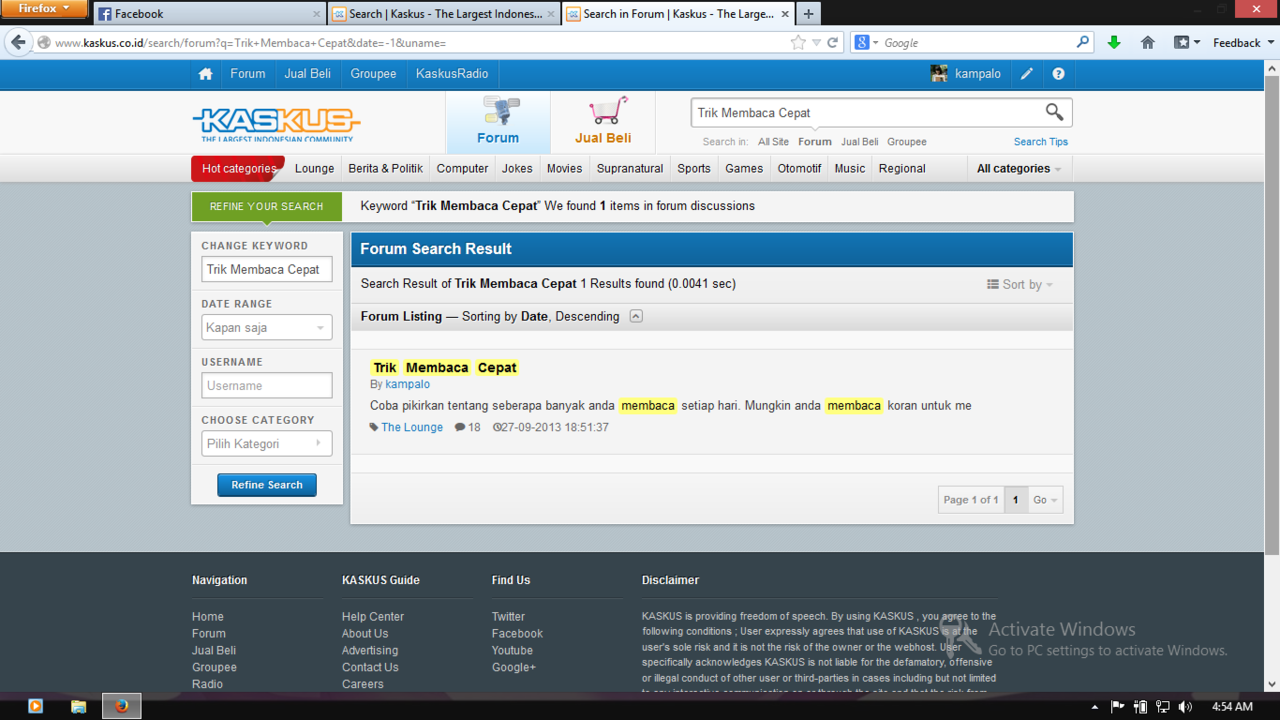
Task: Submit search with the magnifier icon
Action: click(x=1054, y=112)
